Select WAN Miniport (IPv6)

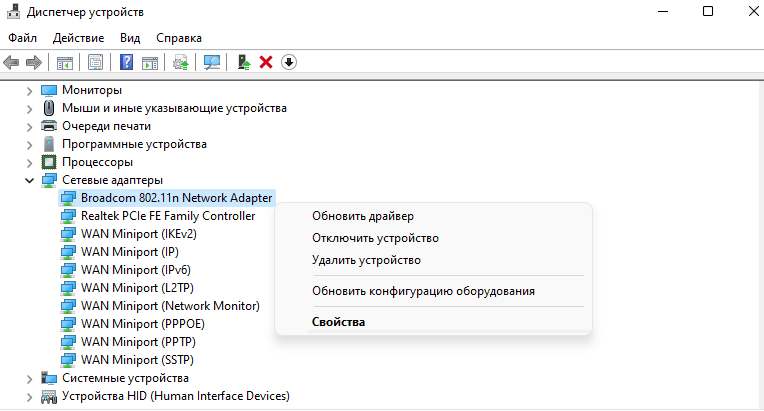tap(136, 270)
